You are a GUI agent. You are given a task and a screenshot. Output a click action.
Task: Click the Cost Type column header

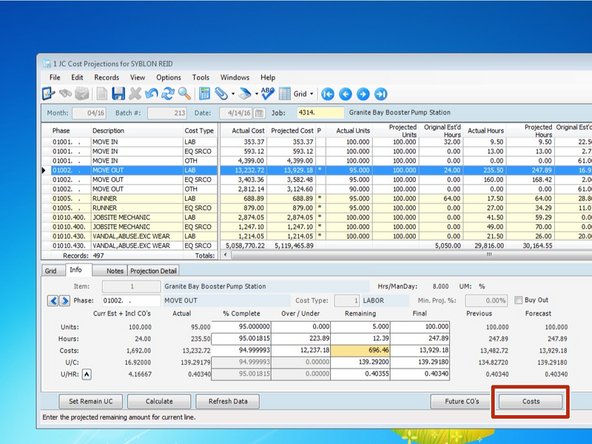199,131
